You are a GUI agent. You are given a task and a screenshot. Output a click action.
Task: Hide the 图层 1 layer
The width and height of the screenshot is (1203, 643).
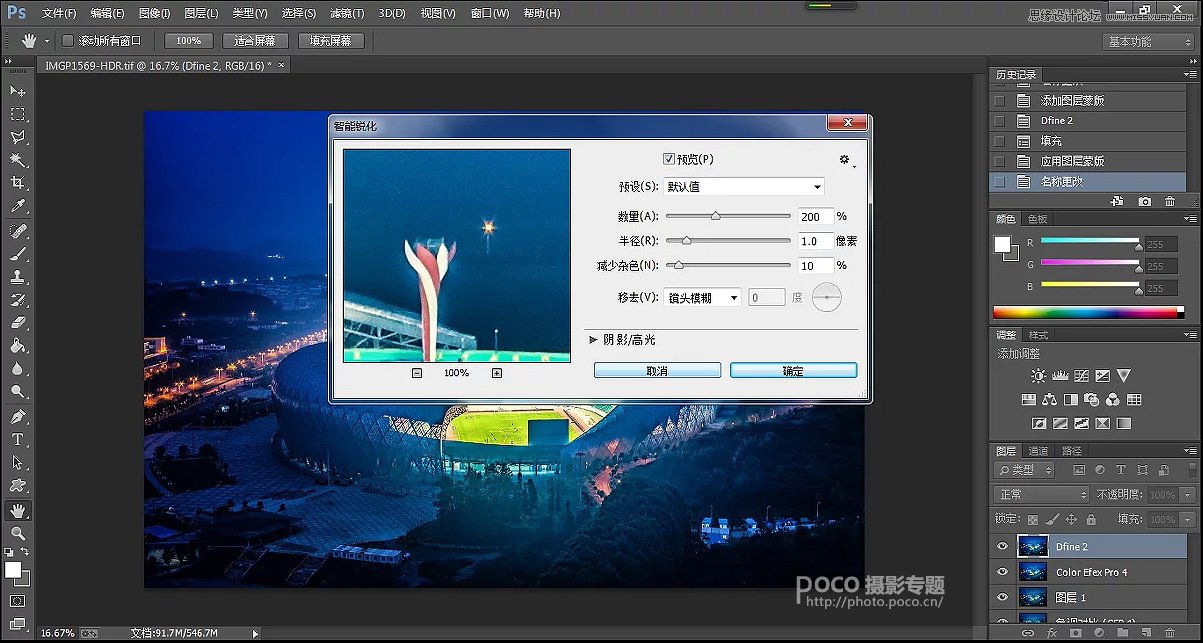(1003, 597)
